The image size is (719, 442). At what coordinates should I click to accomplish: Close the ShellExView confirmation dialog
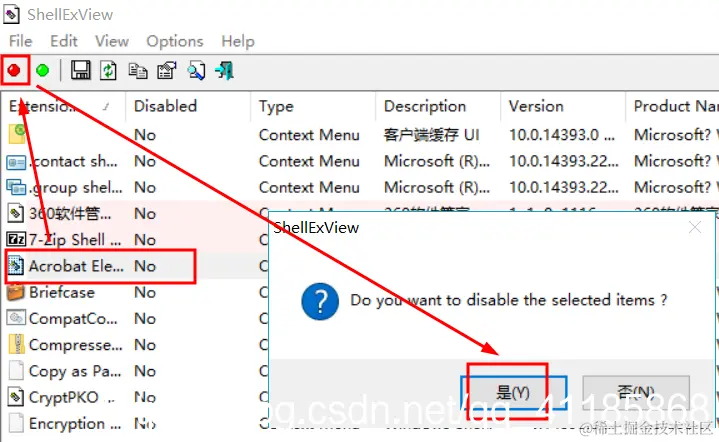[x=695, y=227]
